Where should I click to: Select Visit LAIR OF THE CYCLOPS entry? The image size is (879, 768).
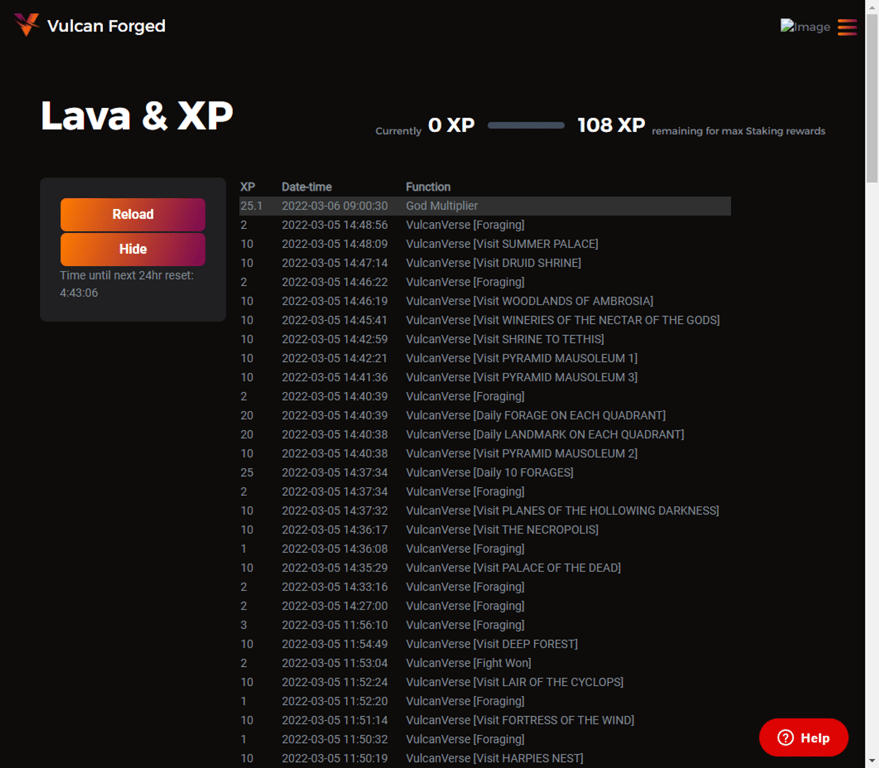coord(515,682)
